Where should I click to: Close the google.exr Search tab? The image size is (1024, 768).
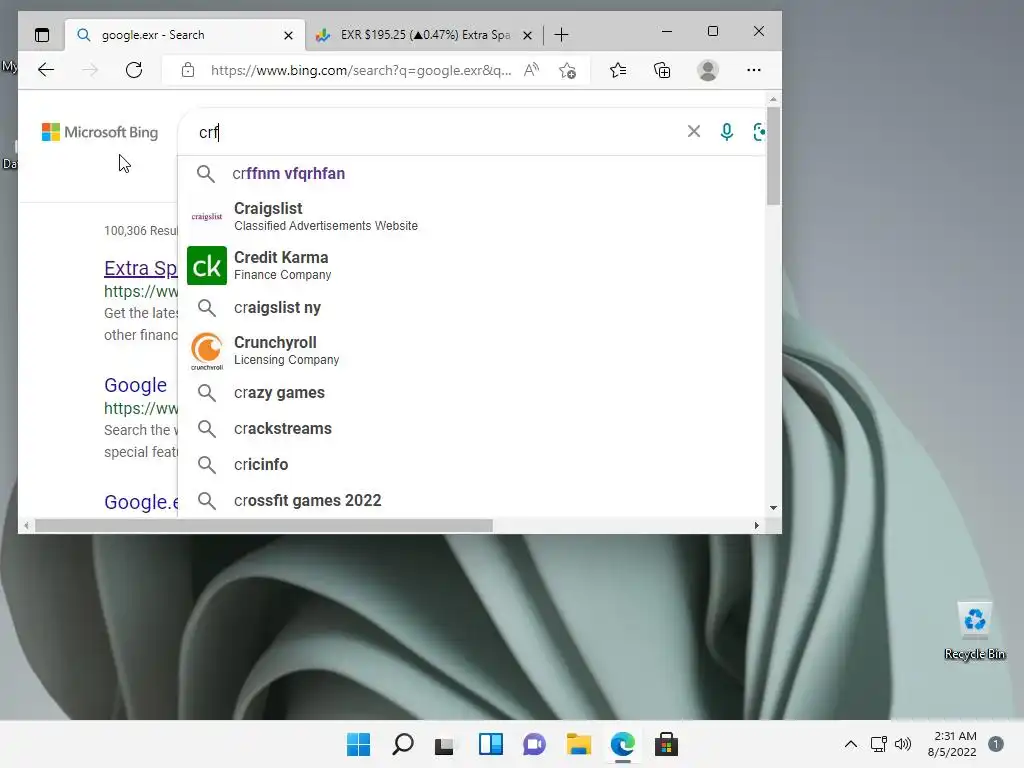click(x=288, y=35)
